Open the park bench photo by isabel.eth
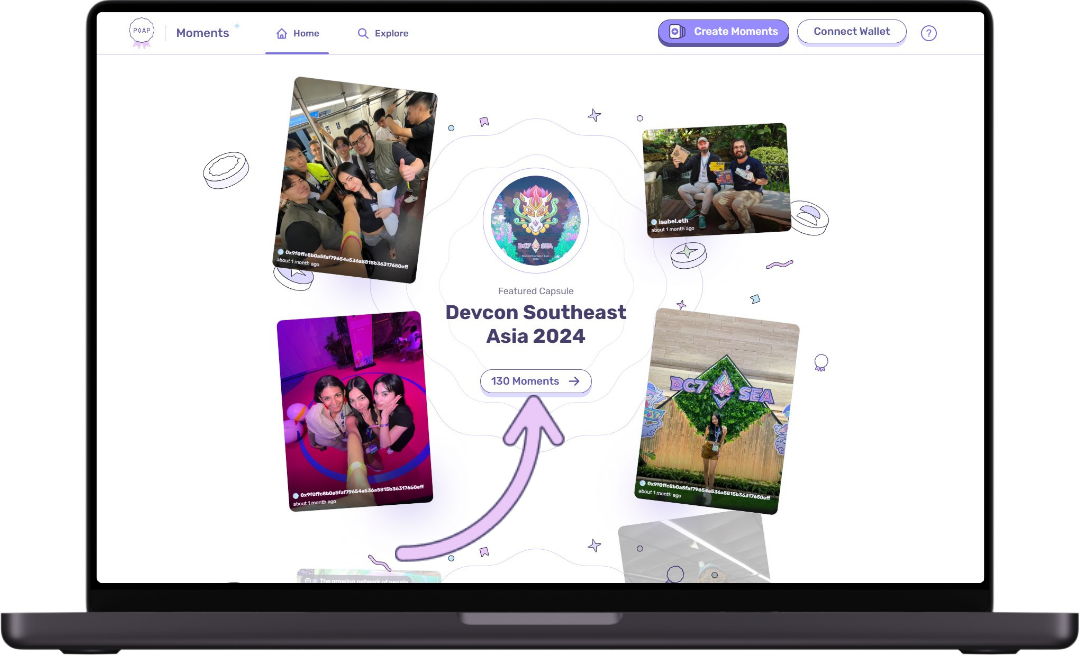Viewport: 1080px width, 656px height. (x=716, y=175)
